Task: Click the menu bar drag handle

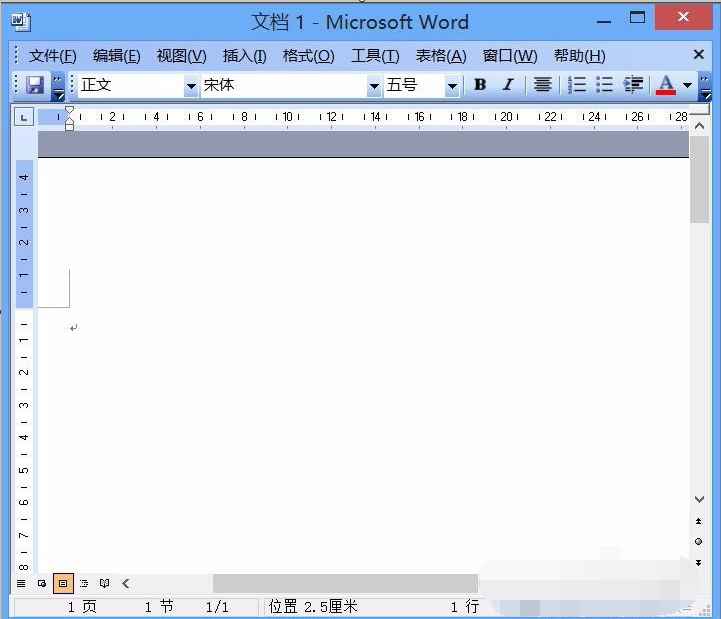Action: pyautogui.click(x=17, y=55)
